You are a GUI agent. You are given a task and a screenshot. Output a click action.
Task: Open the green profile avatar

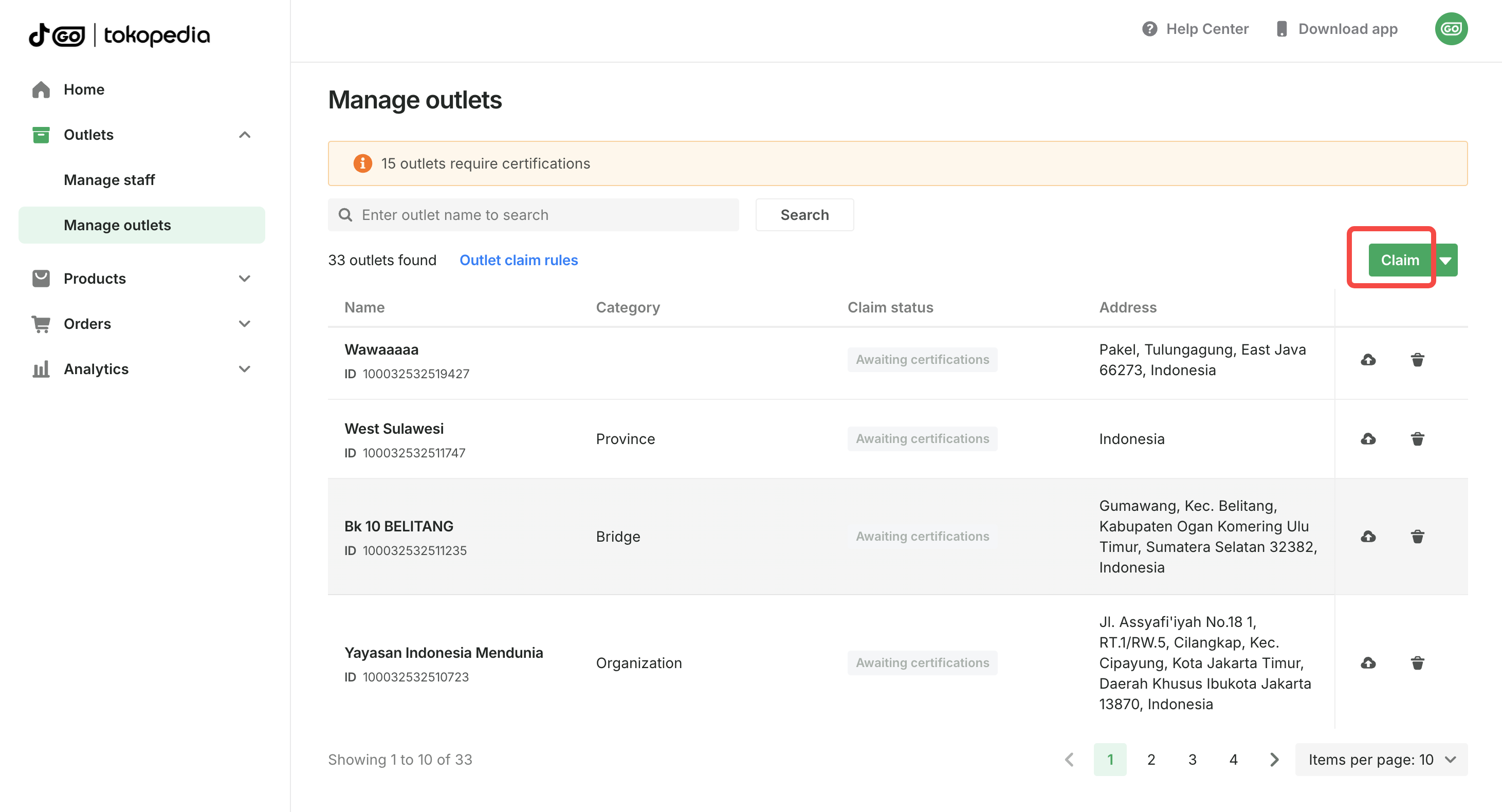(1451, 29)
